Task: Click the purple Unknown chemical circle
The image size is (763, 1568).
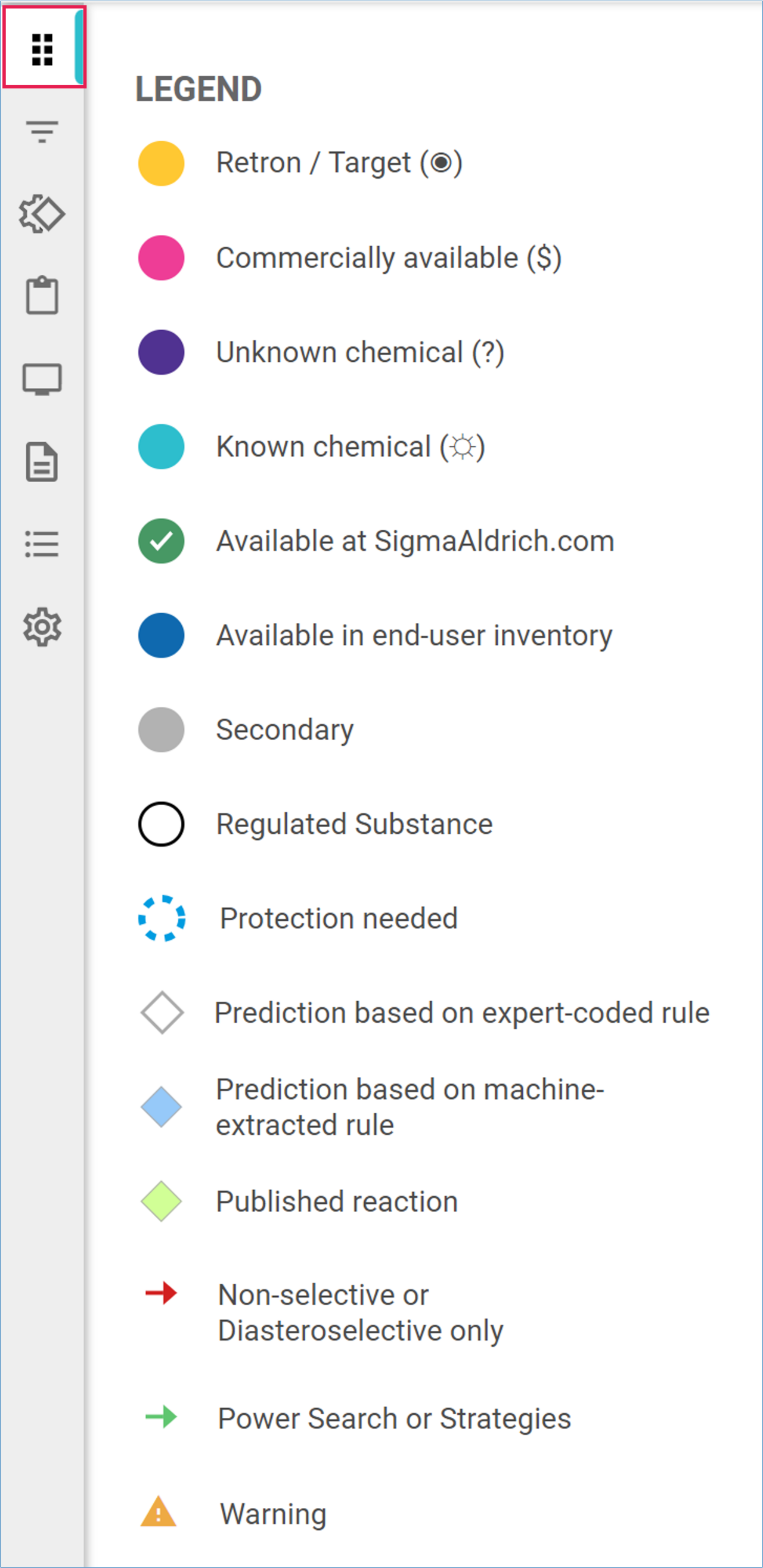Action: coord(162,352)
